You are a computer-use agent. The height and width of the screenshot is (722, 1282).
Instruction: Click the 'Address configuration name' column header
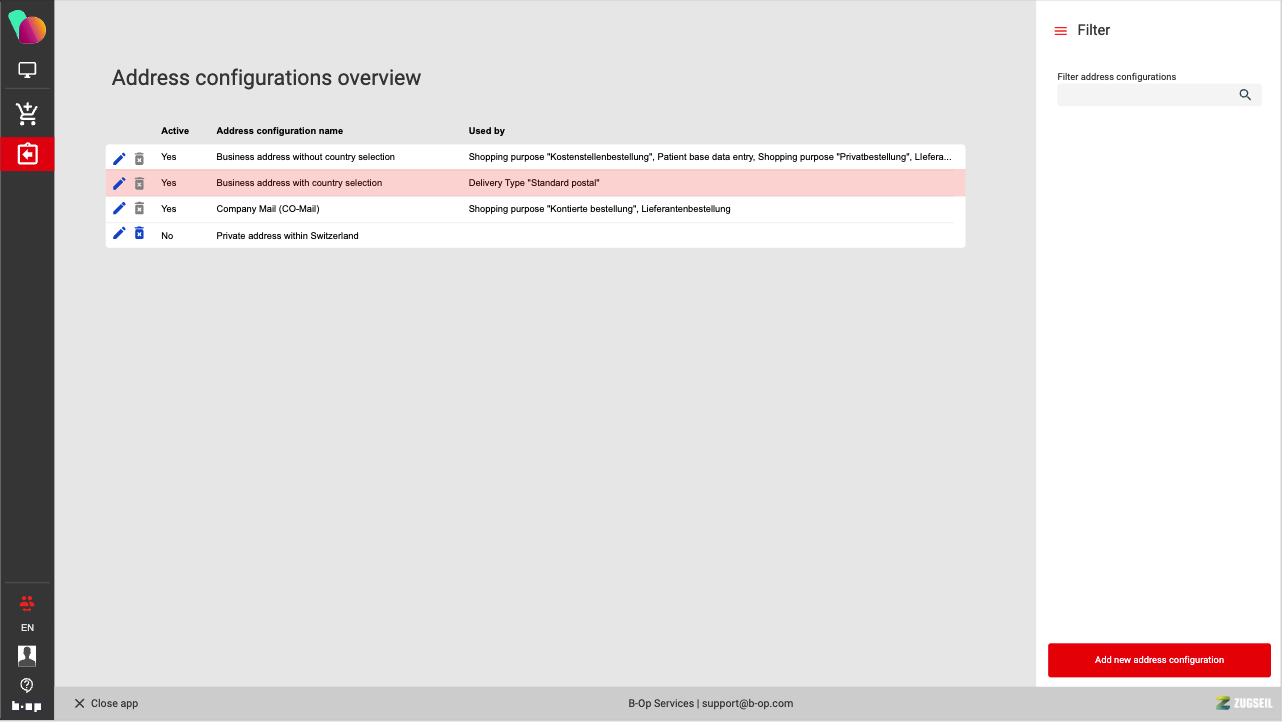[279, 131]
